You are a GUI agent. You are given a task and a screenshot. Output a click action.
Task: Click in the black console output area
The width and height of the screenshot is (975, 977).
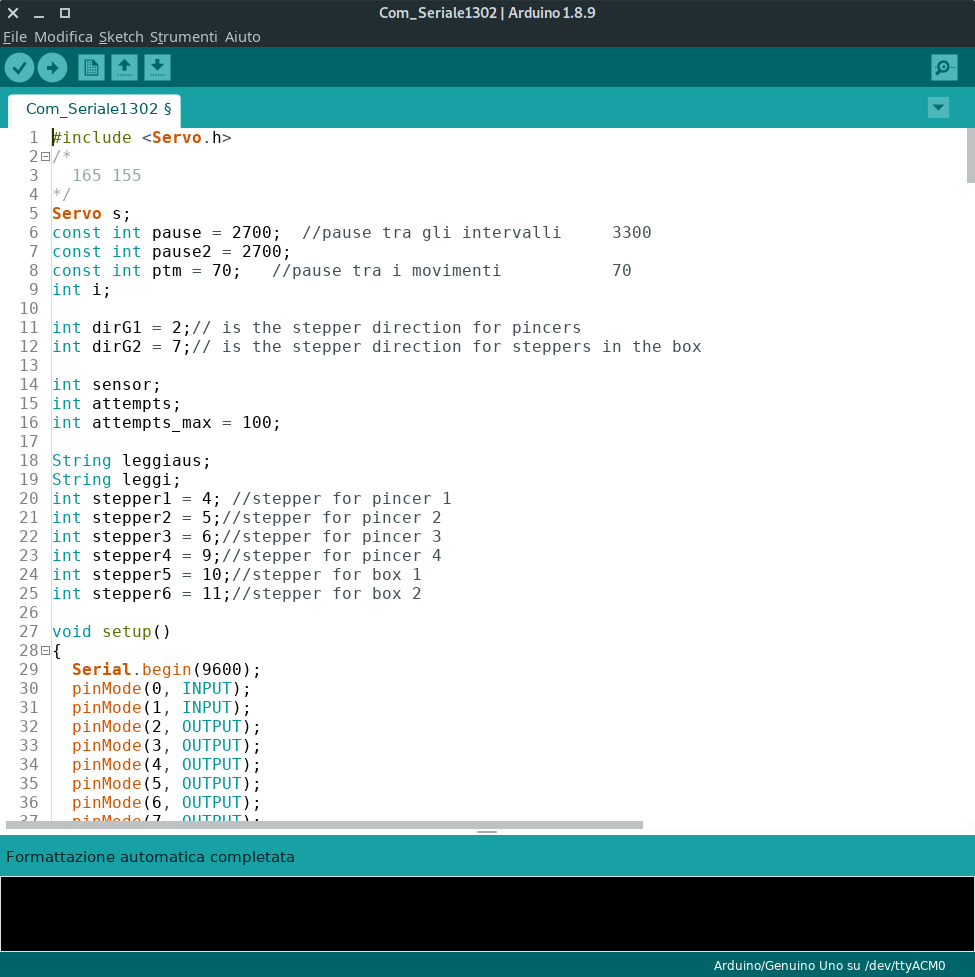(487, 913)
